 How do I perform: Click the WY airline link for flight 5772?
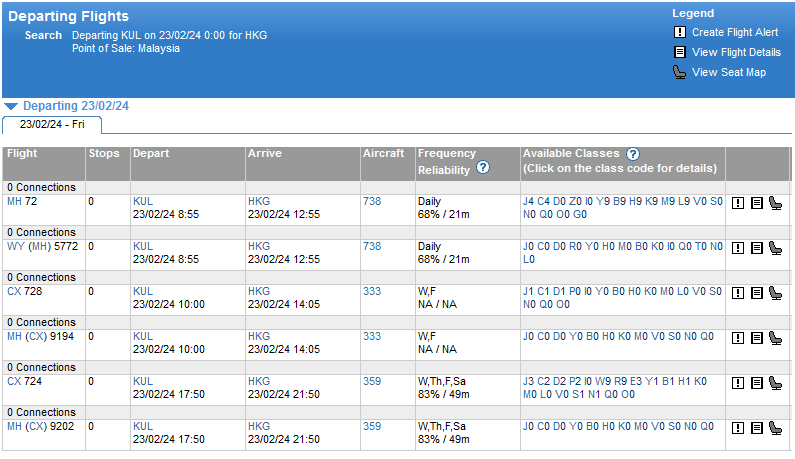(14, 246)
